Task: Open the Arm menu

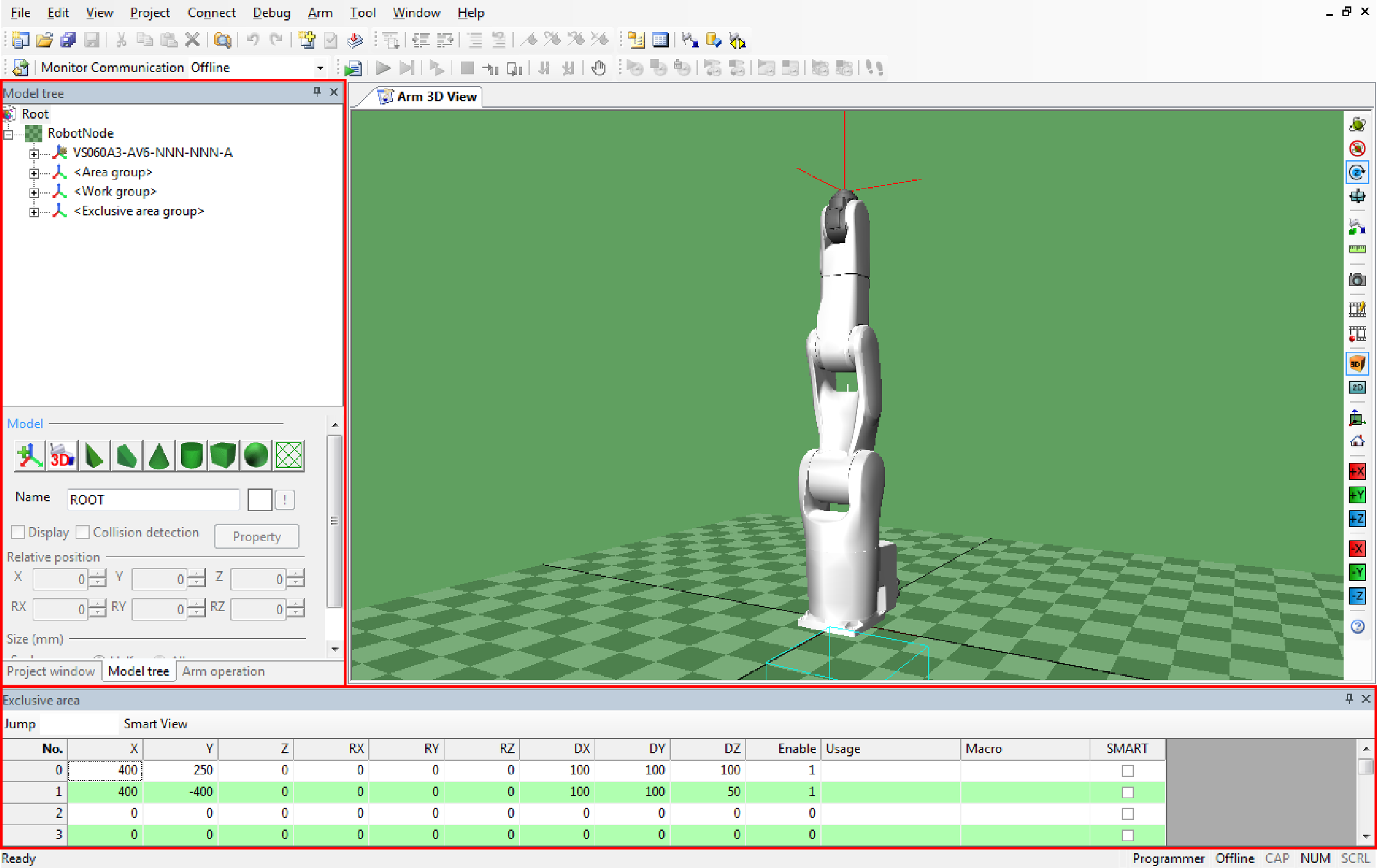Action: pos(319,13)
